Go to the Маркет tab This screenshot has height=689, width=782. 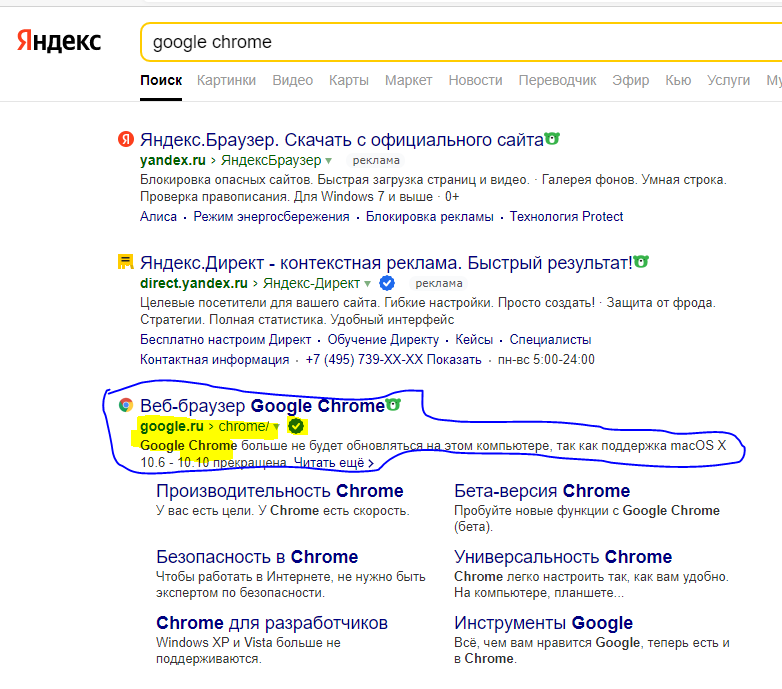pyautogui.click(x=408, y=80)
